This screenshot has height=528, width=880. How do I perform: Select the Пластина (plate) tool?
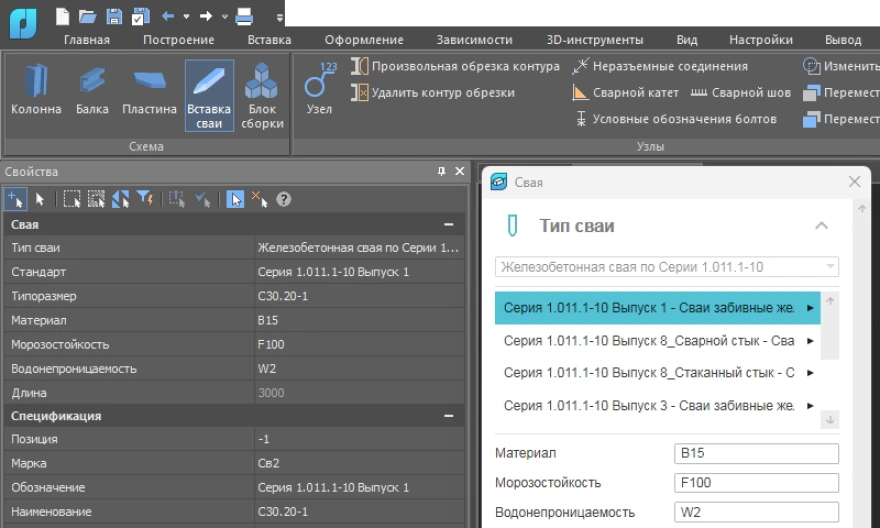click(149, 90)
